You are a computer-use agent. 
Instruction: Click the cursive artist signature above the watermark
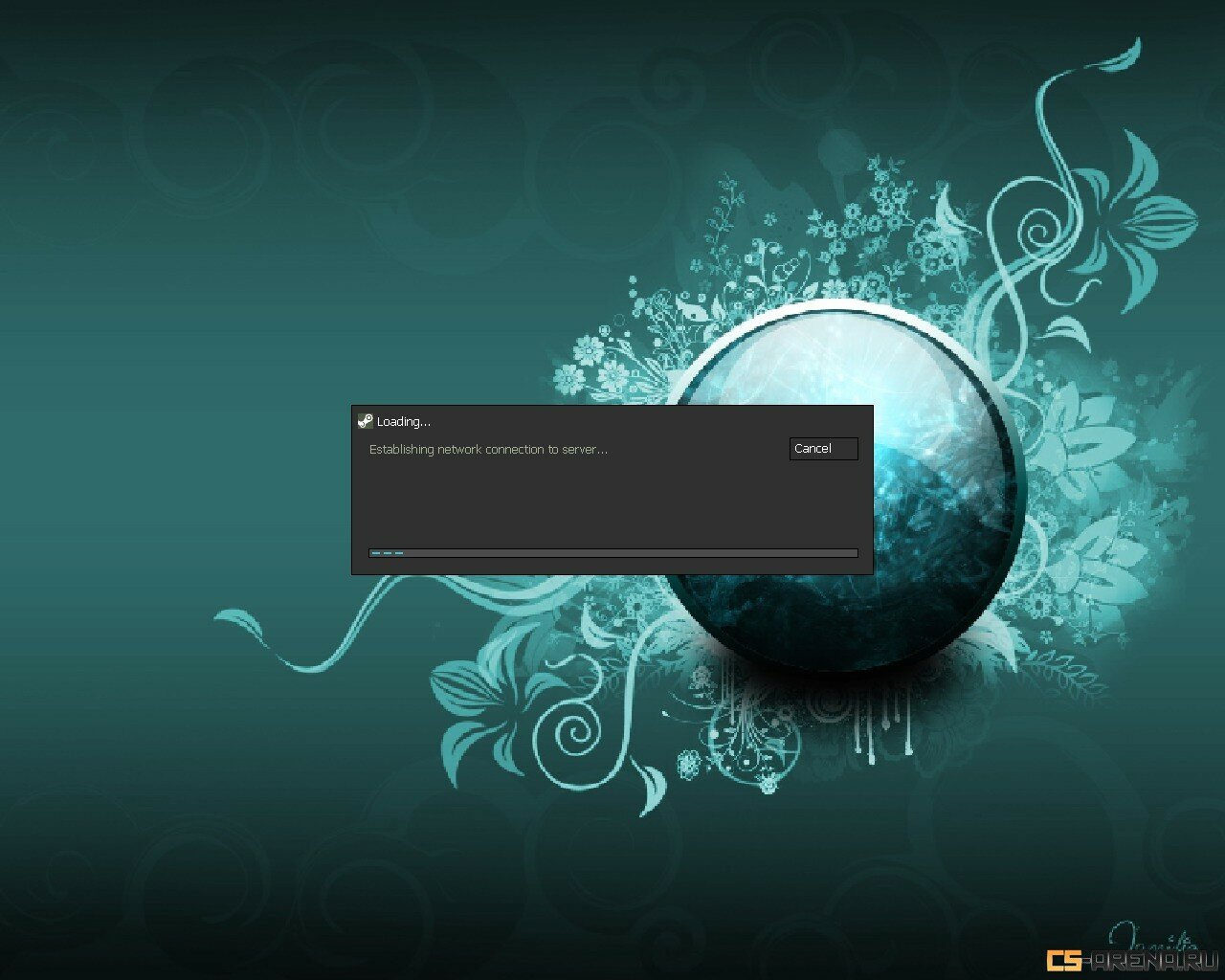[1153, 933]
